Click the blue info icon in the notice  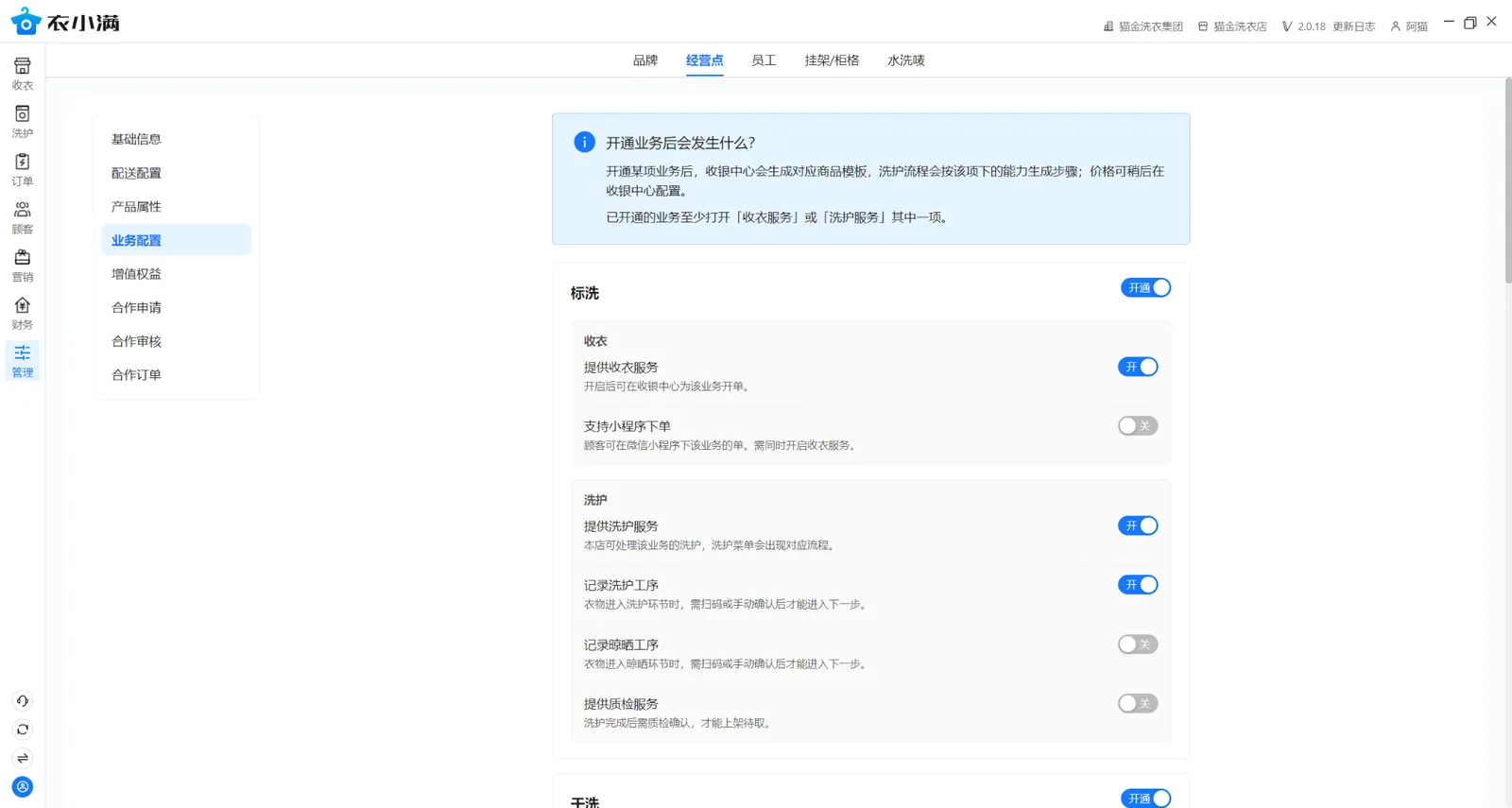[584, 142]
